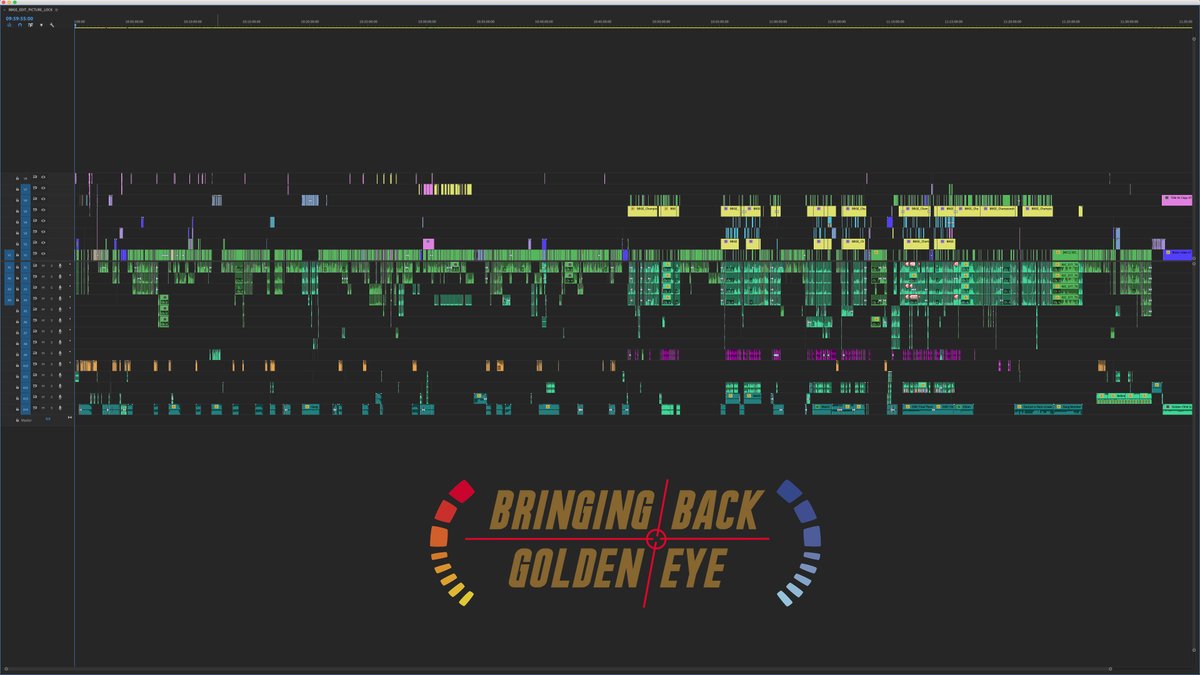Enable voice-over record on track A14
Screen dimensions: 1200x675
tap(60, 408)
